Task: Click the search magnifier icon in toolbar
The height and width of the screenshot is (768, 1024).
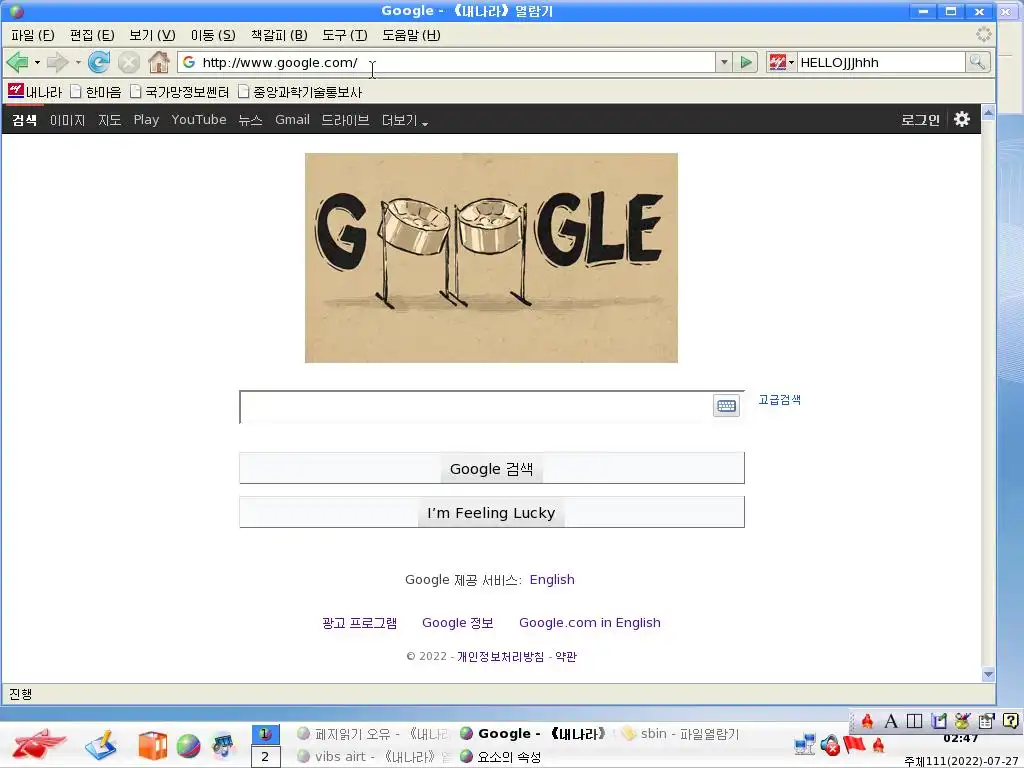Action: click(978, 63)
